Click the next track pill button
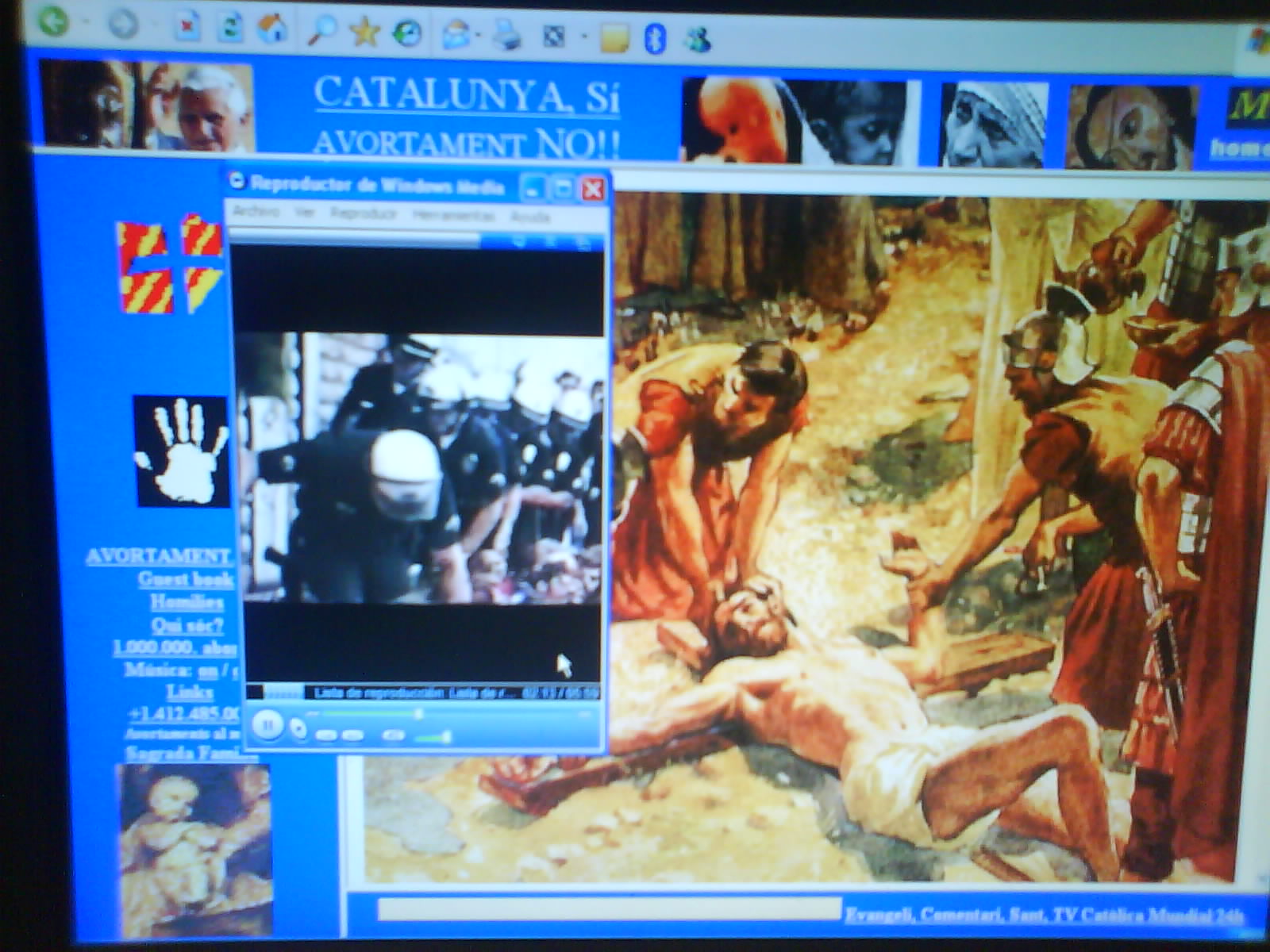 [353, 735]
